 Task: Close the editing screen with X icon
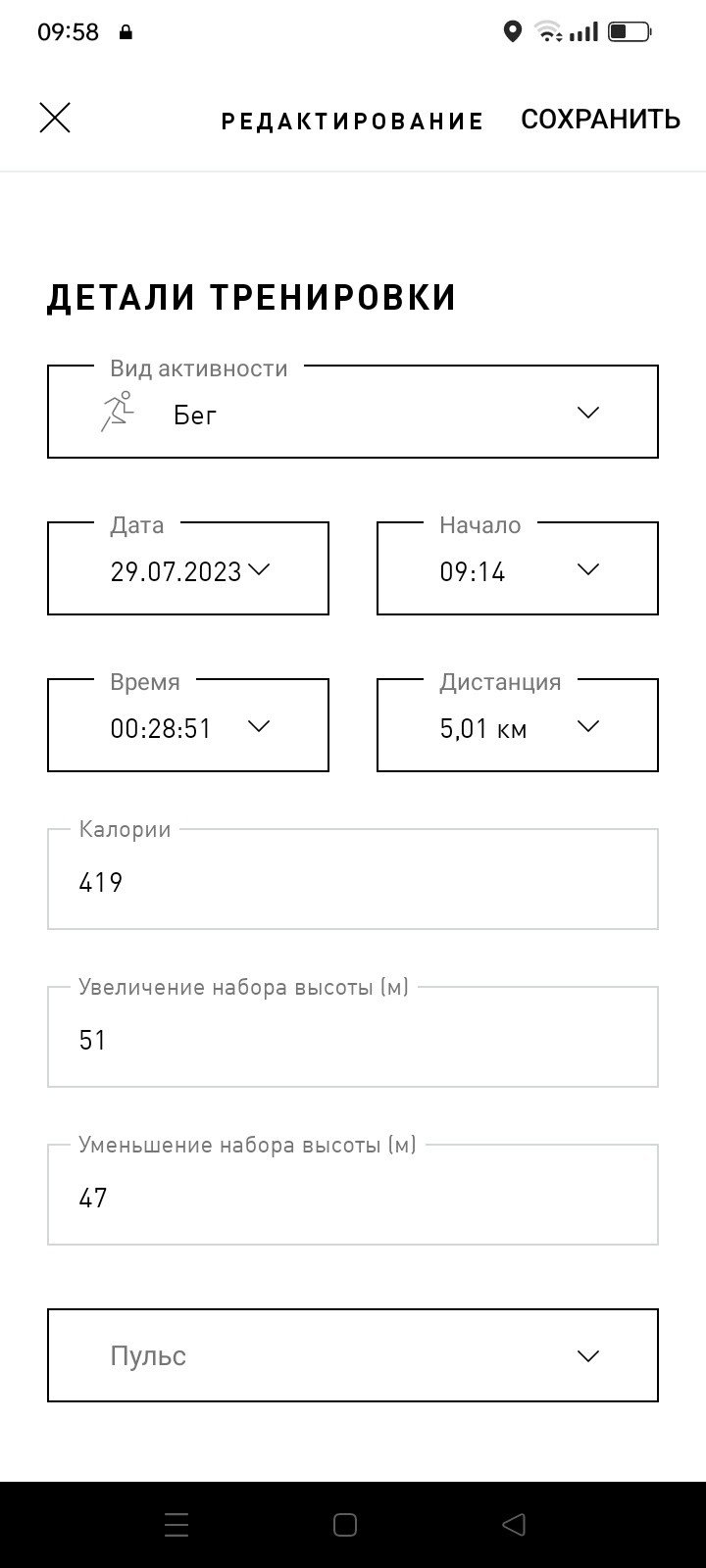[x=55, y=118]
